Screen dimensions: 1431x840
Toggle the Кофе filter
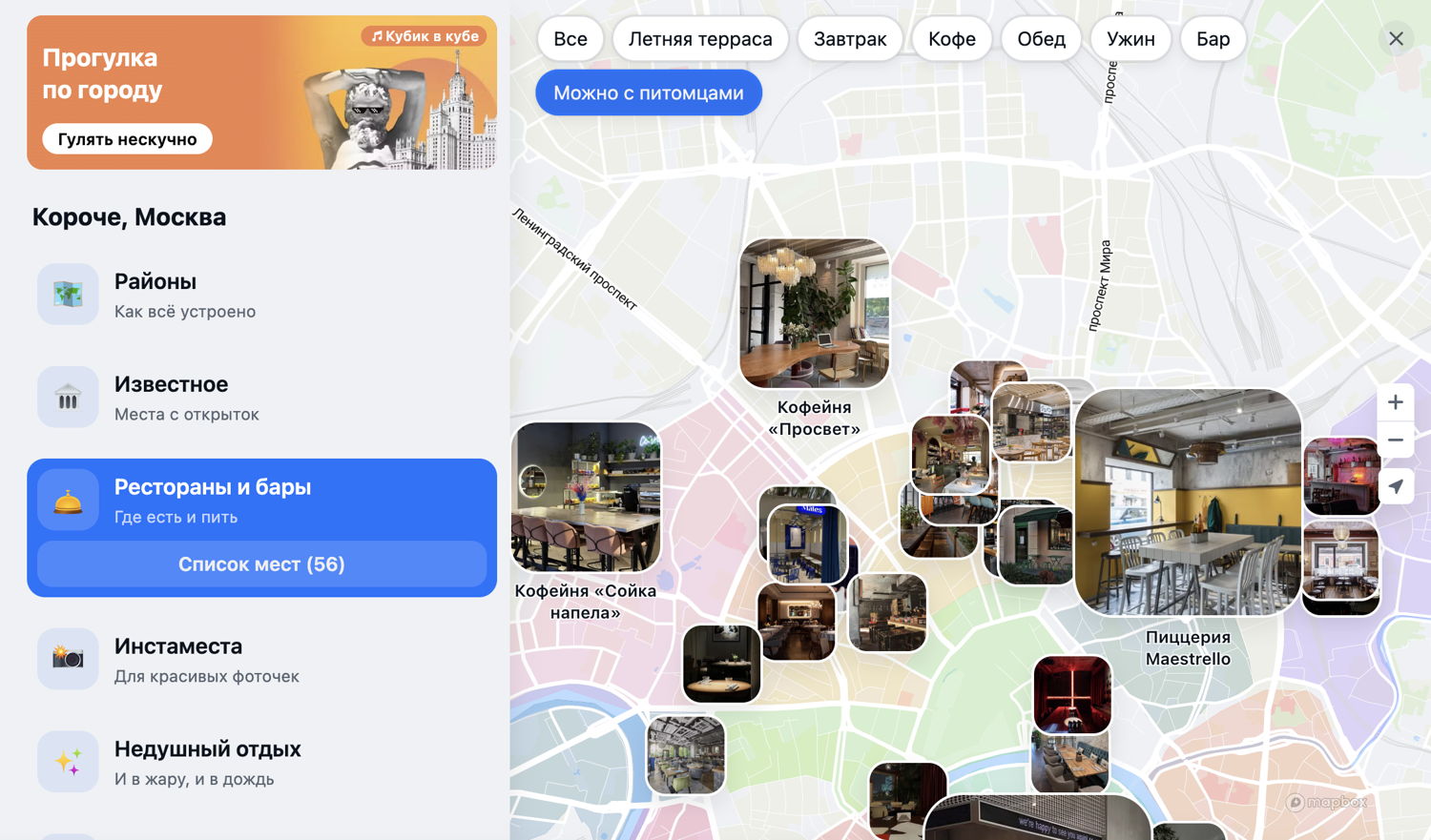pos(952,39)
